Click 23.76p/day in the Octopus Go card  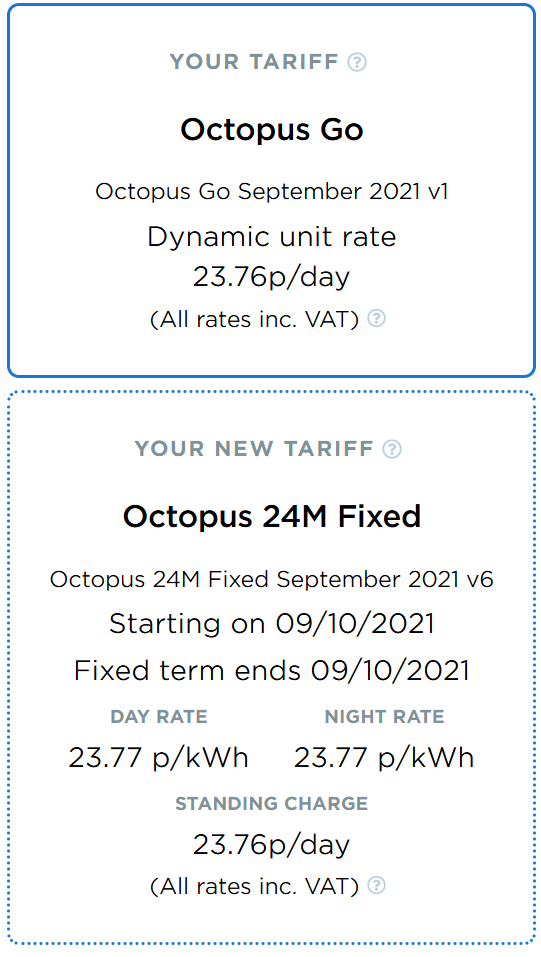[x=272, y=277]
